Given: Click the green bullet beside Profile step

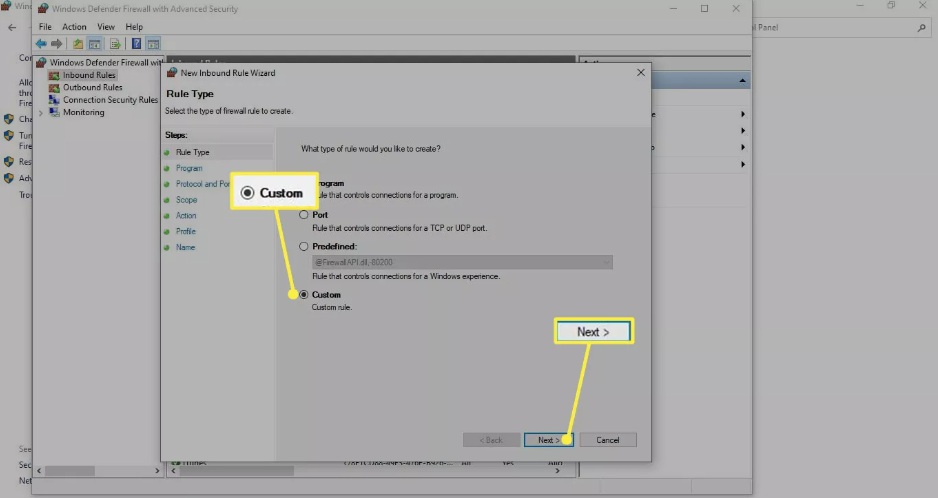Looking at the screenshot, I should 167,232.
